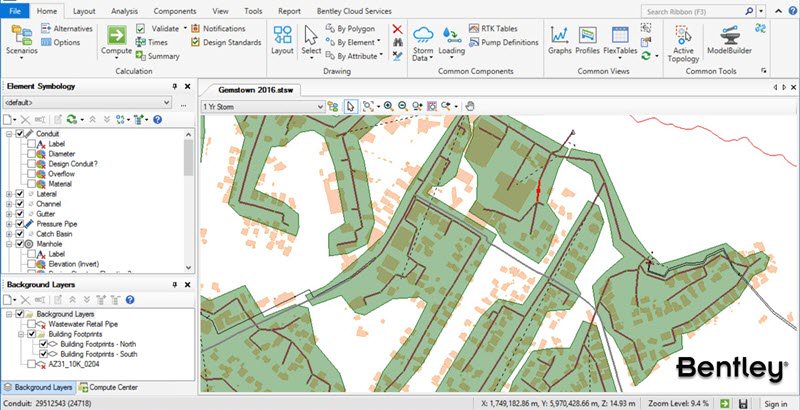Uncheck the Pressure Pipe checkbox
800x410 pixels.
click(19, 224)
